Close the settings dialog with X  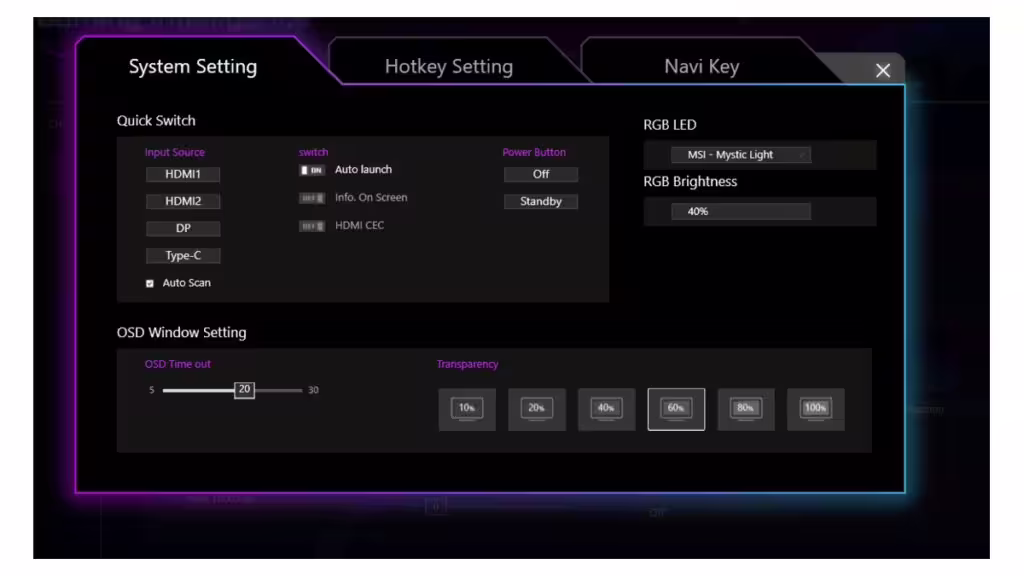click(x=883, y=71)
